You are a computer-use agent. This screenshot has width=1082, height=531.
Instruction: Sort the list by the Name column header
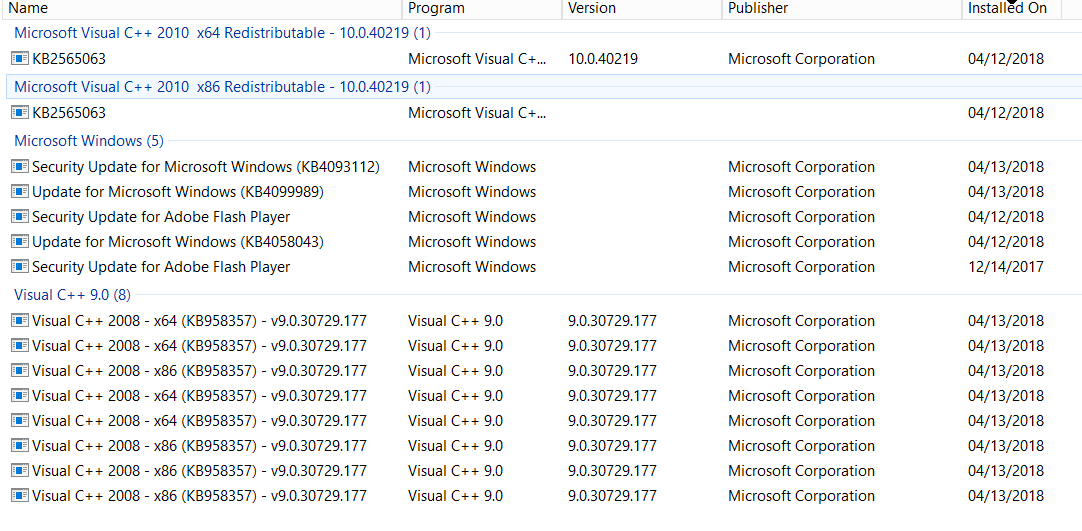[201, 8]
